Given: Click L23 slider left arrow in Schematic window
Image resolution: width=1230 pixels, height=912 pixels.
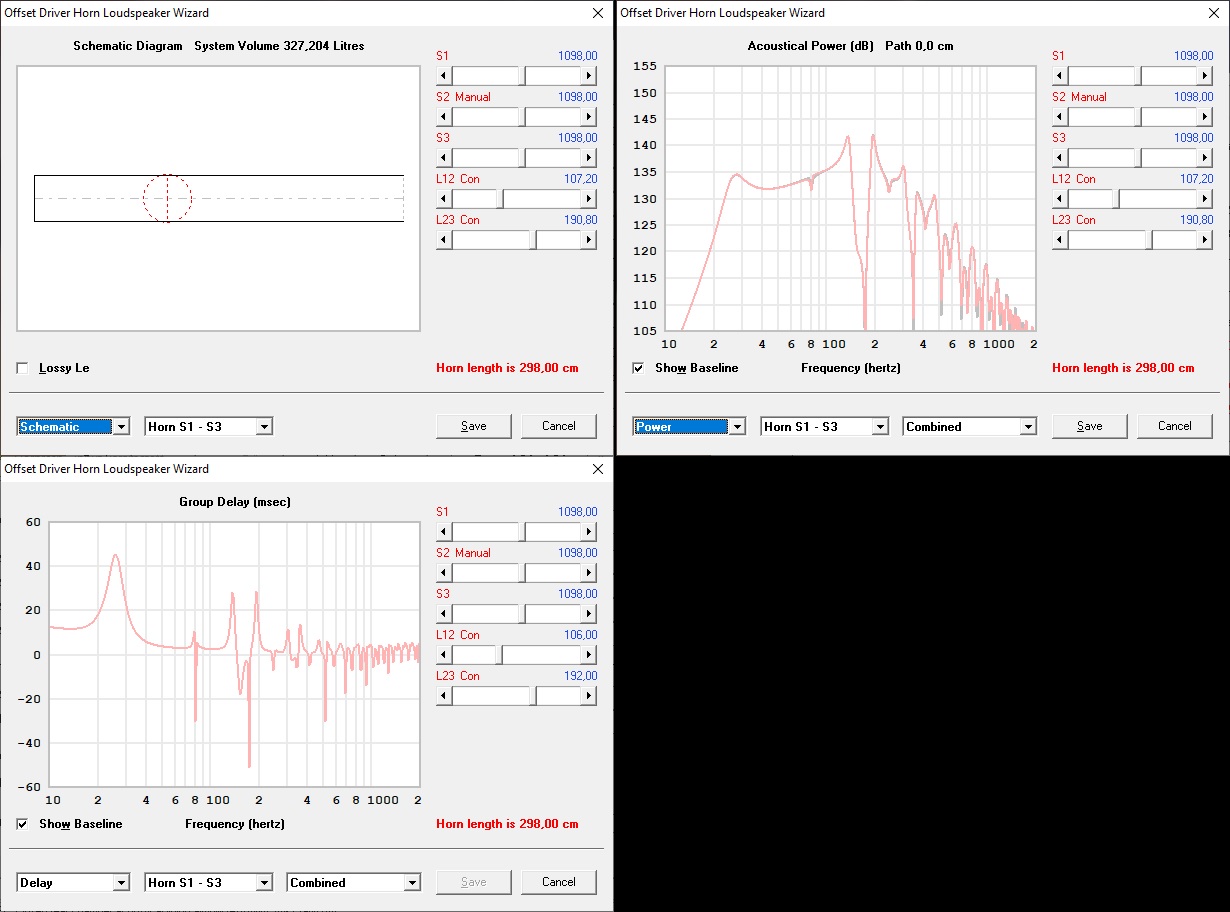Looking at the screenshot, I should 444,240.
